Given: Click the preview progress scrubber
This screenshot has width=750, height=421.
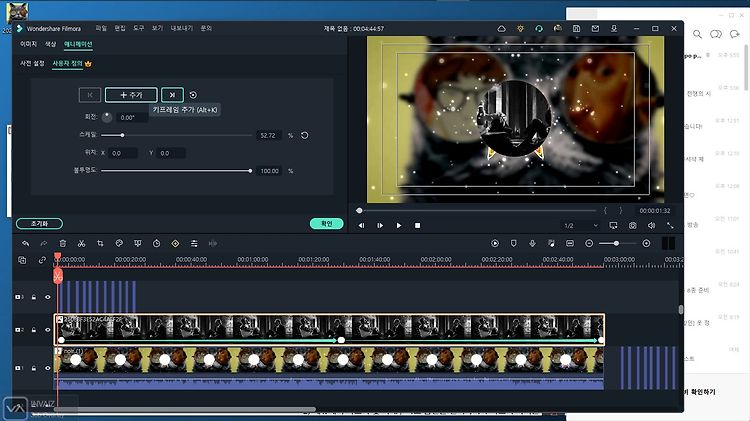Looking at the screenshot, I should coord(359,210).
